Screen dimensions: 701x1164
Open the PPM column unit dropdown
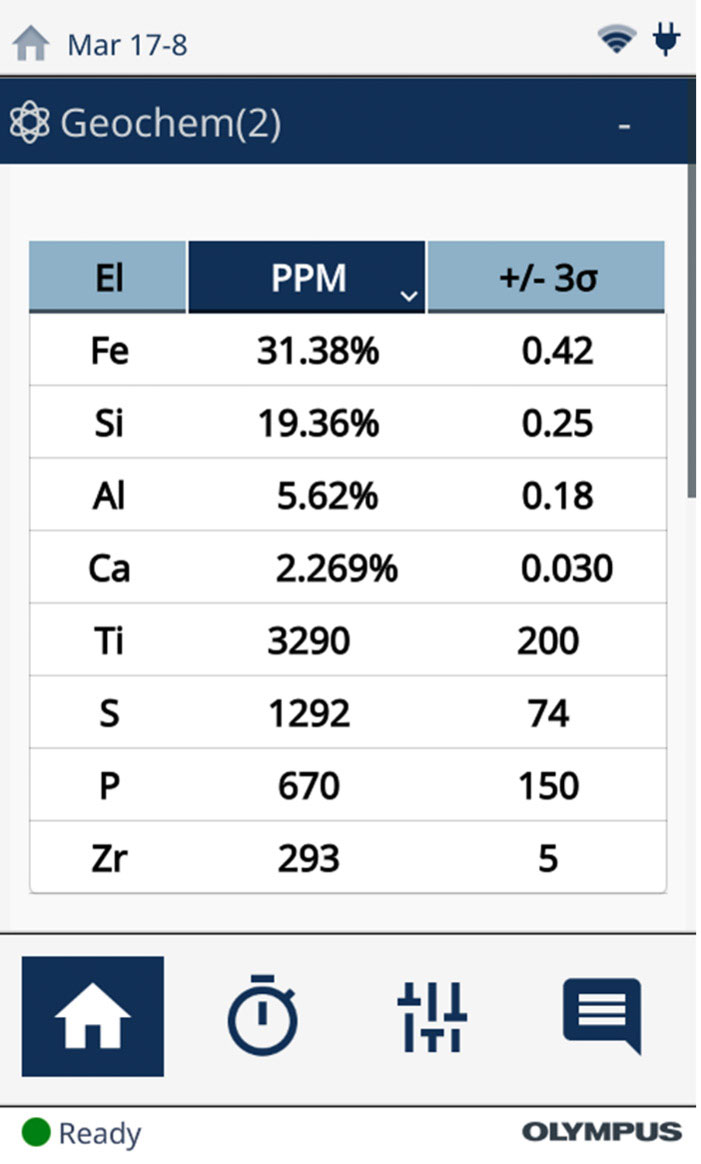click(x=407, y=296)
